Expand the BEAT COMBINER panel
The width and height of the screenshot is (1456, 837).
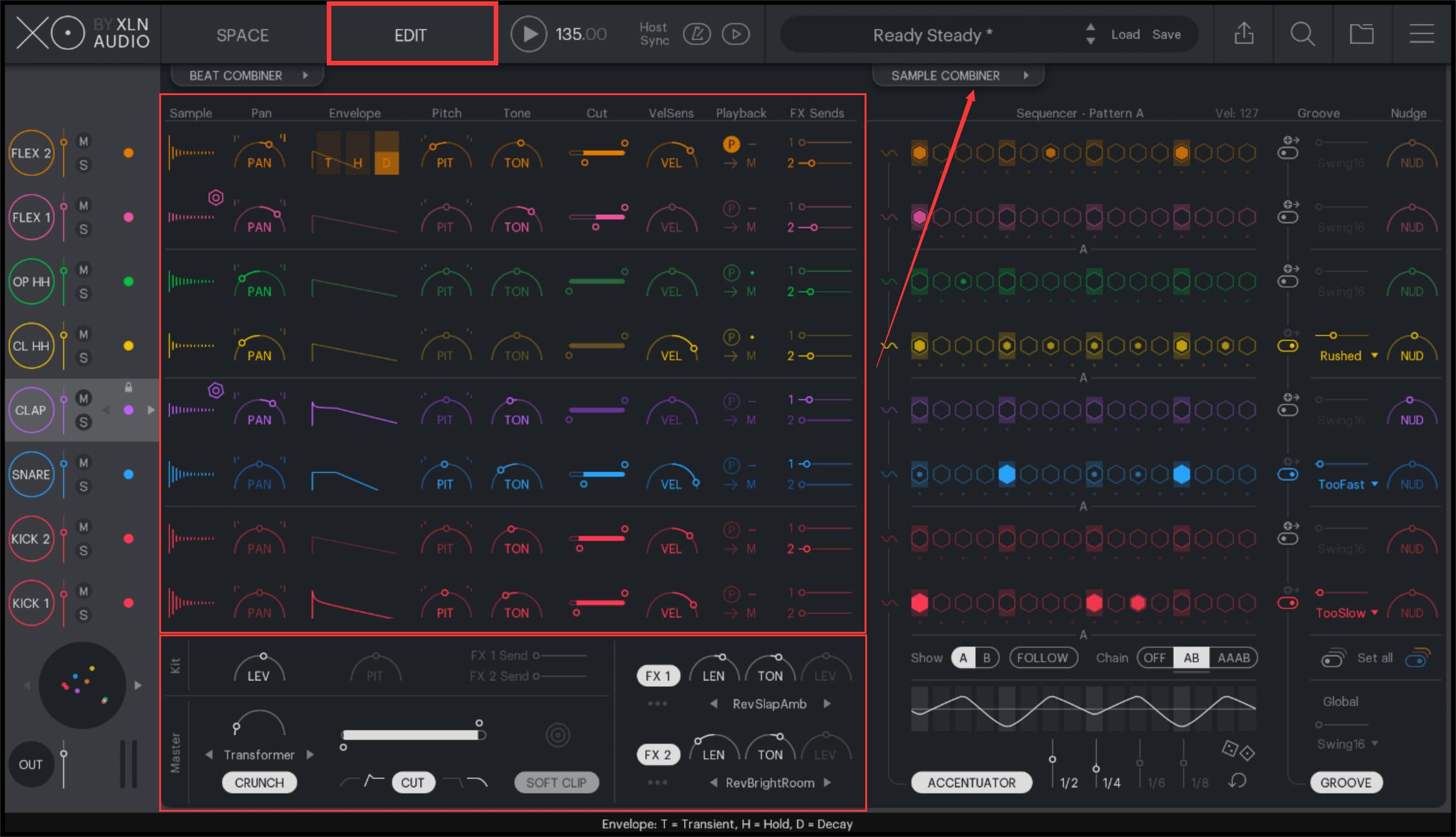pos(247,76)
